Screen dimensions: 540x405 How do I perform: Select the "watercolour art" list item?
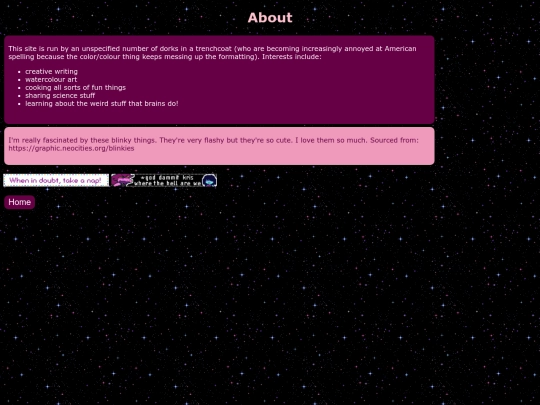51,80
